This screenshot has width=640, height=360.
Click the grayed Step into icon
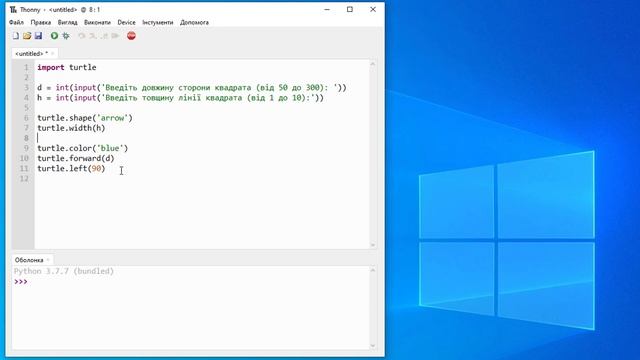coord(93,36)
